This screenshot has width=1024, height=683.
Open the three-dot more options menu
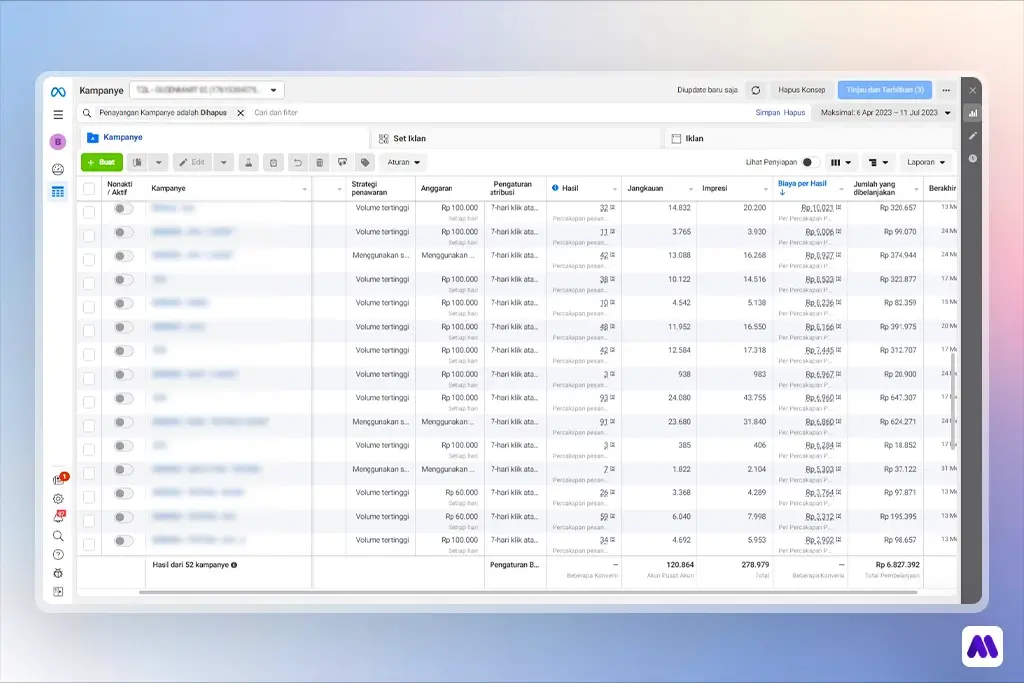946,90
